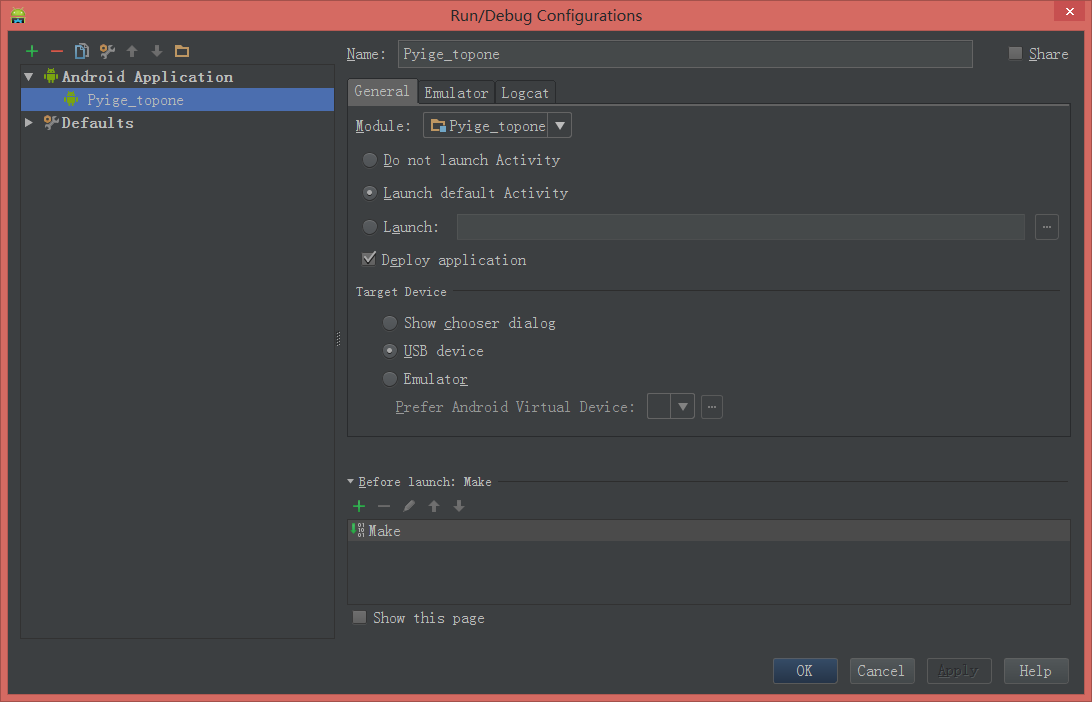Create a new configurations folder

click(182, 50)
